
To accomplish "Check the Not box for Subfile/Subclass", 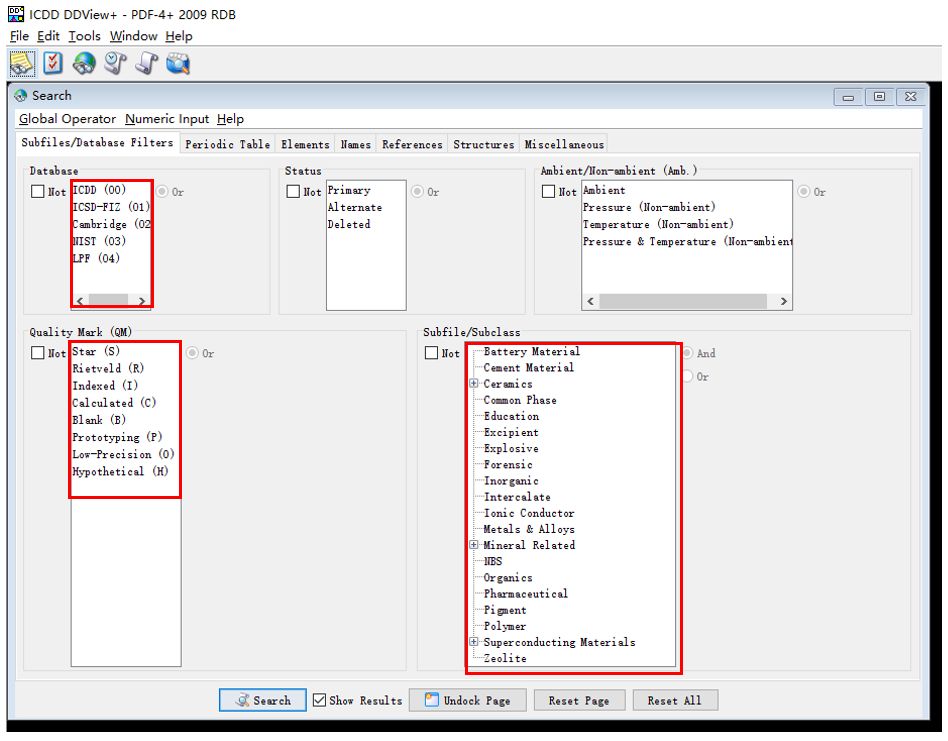I will [431, 353].
